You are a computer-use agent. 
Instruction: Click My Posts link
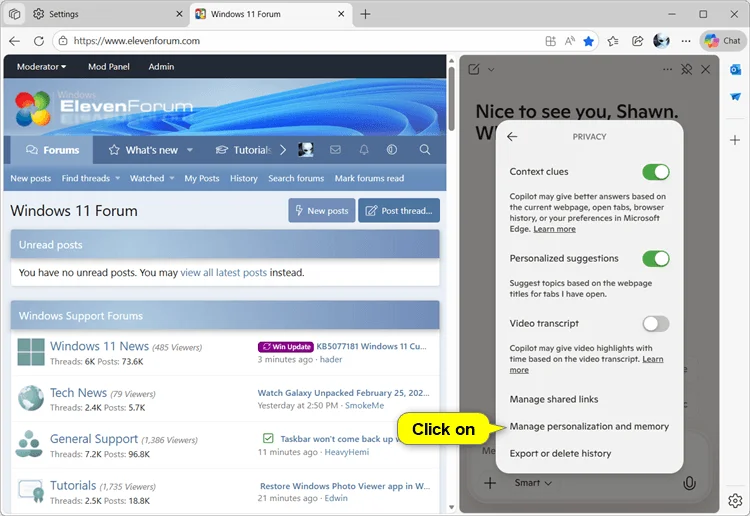click(x=202, y=178)
